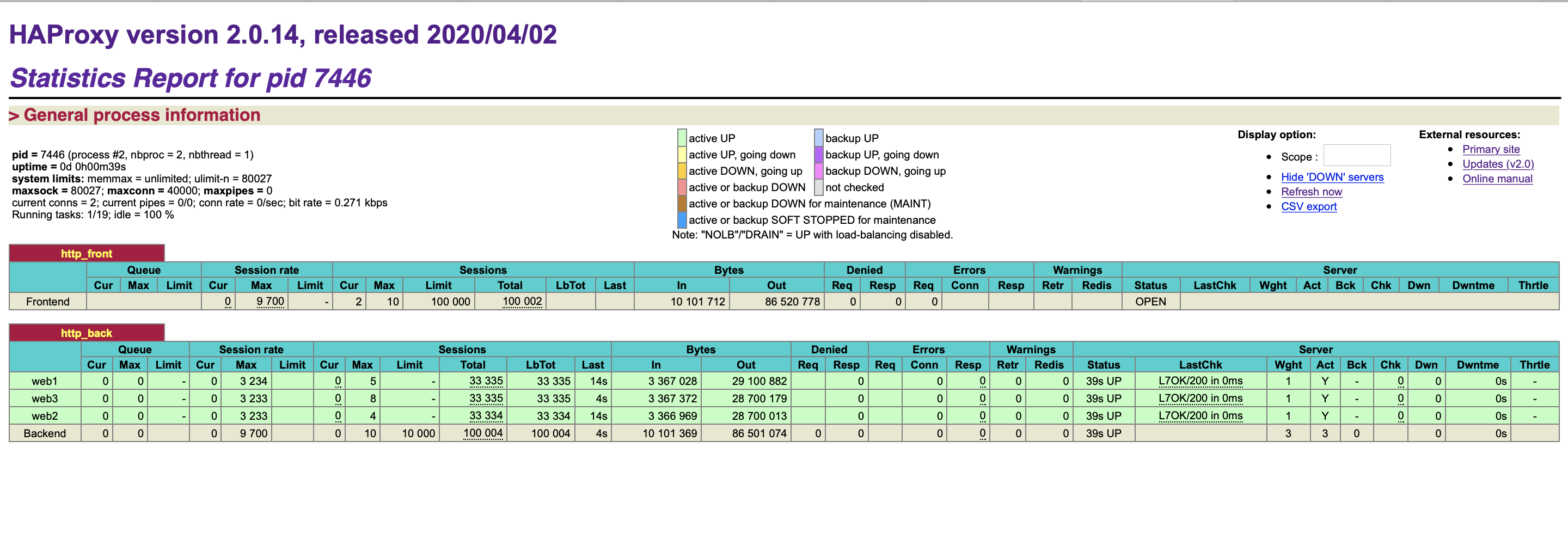
Task: Click LastChk column header in http_back
Action: click(1200, 364)
